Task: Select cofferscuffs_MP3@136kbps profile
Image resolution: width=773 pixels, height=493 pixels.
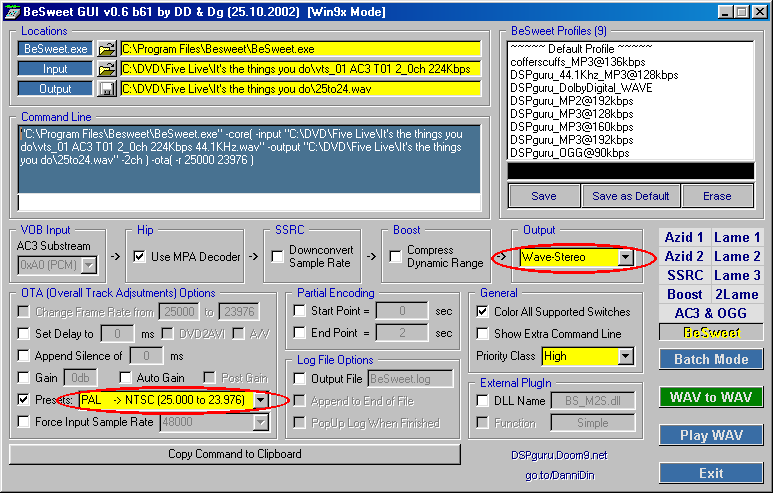Action: pyautogui.click(x=631, y=62)
